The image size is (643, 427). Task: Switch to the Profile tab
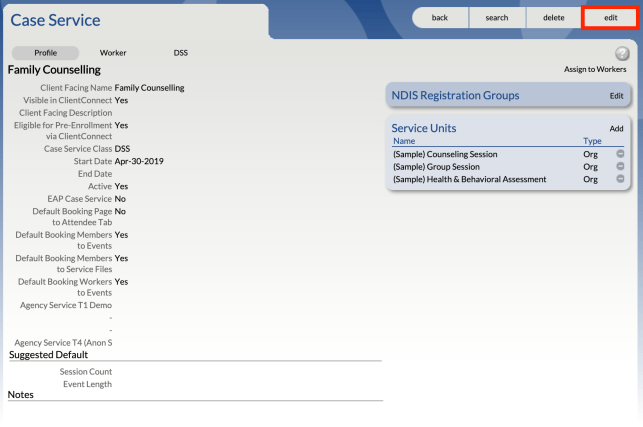[46, 53]
